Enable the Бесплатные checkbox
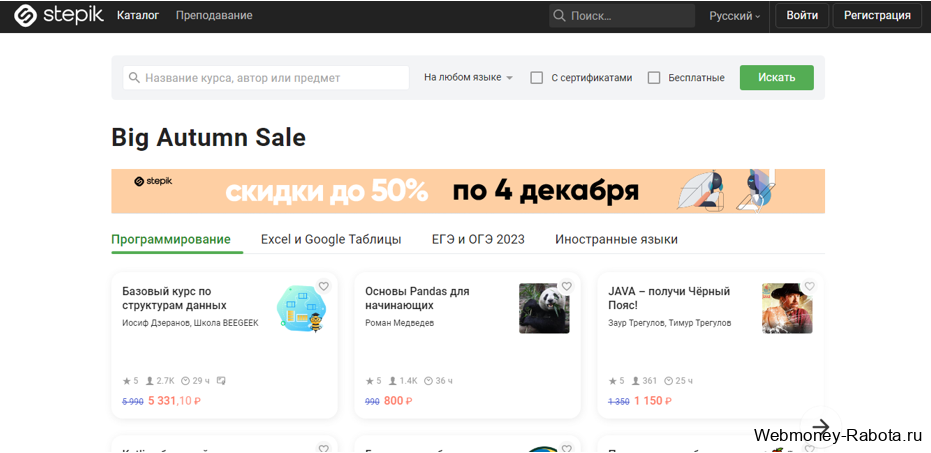 pyautogui.click(x=654, y=78)
